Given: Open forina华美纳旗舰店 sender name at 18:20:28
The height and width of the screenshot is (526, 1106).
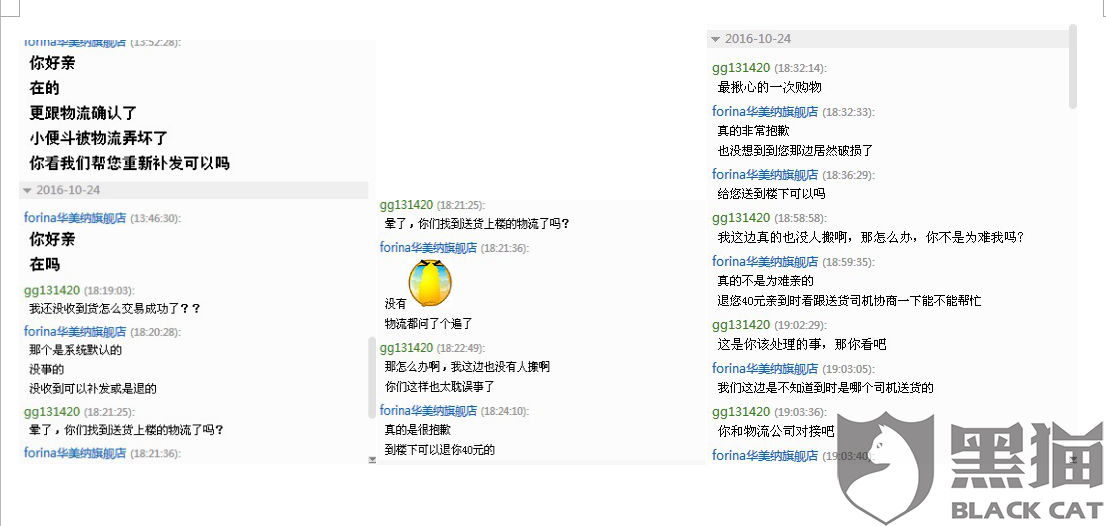Looking at the screenshot, I should (75, 331).
